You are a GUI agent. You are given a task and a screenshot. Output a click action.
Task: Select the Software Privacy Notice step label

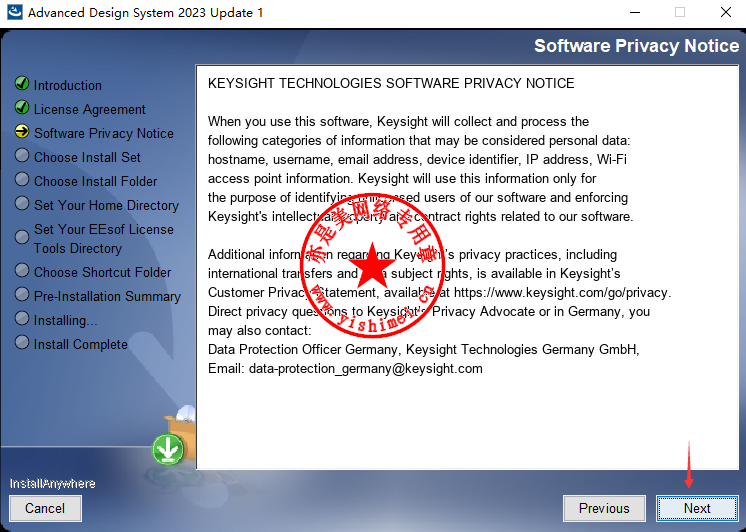104,133
